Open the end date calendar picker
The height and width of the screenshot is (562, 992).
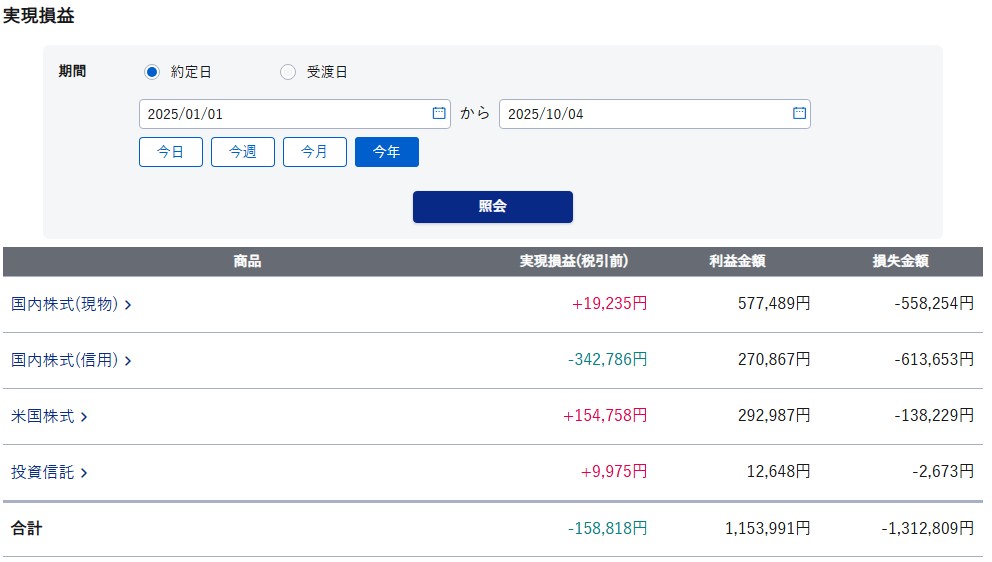pyautogui.click(x=799, y=114)
